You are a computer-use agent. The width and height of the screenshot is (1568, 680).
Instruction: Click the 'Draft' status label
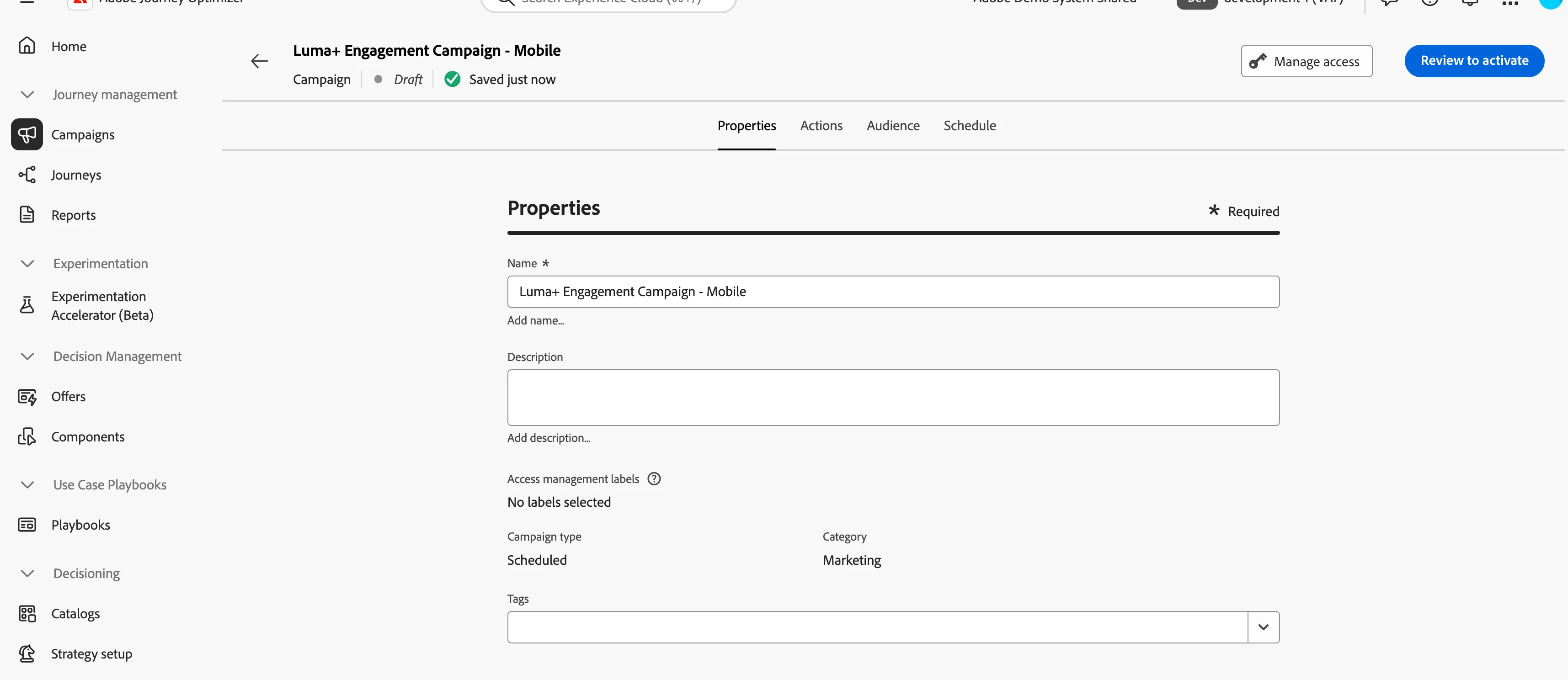pos(408,80)
